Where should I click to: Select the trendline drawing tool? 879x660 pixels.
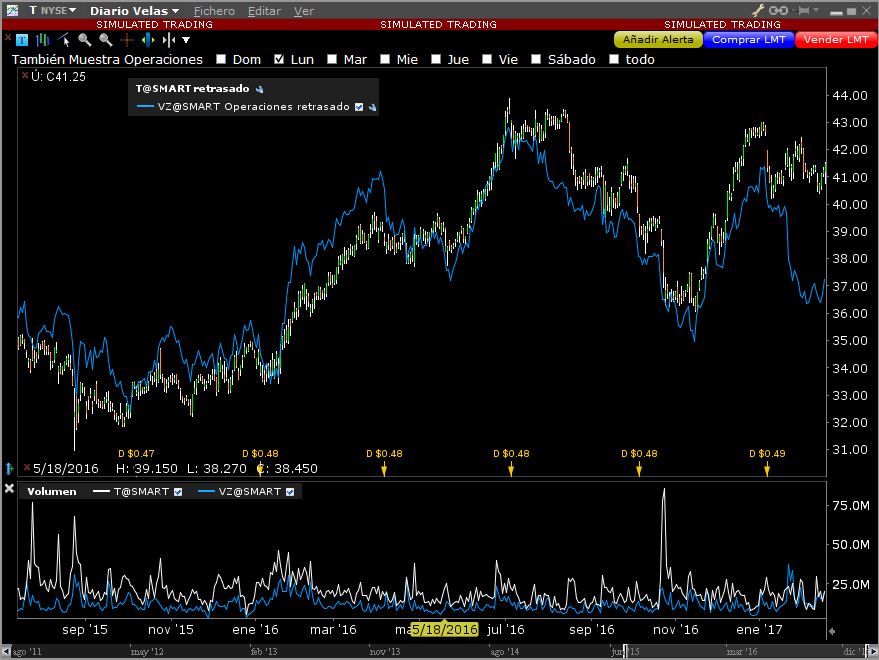pyautogui.click(x=63, y=40)
